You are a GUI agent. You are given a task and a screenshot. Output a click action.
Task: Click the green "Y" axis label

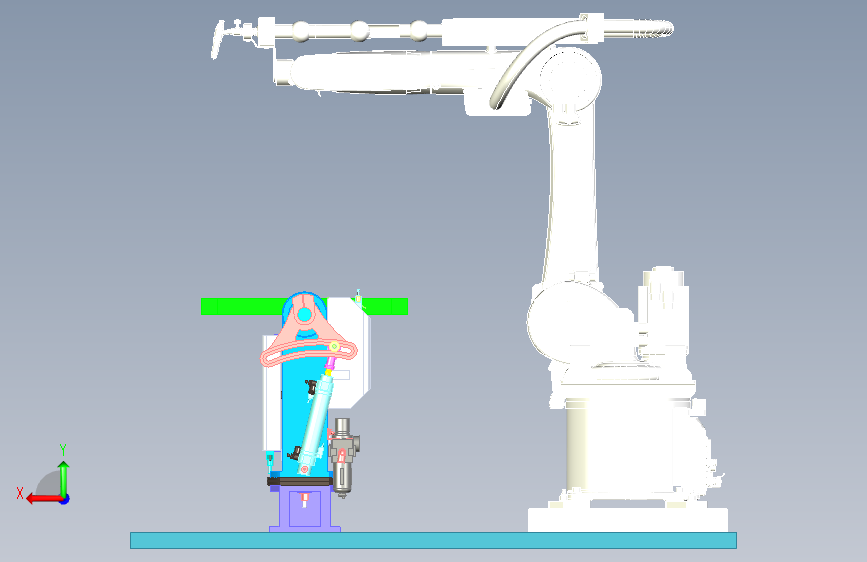(63, 450)
